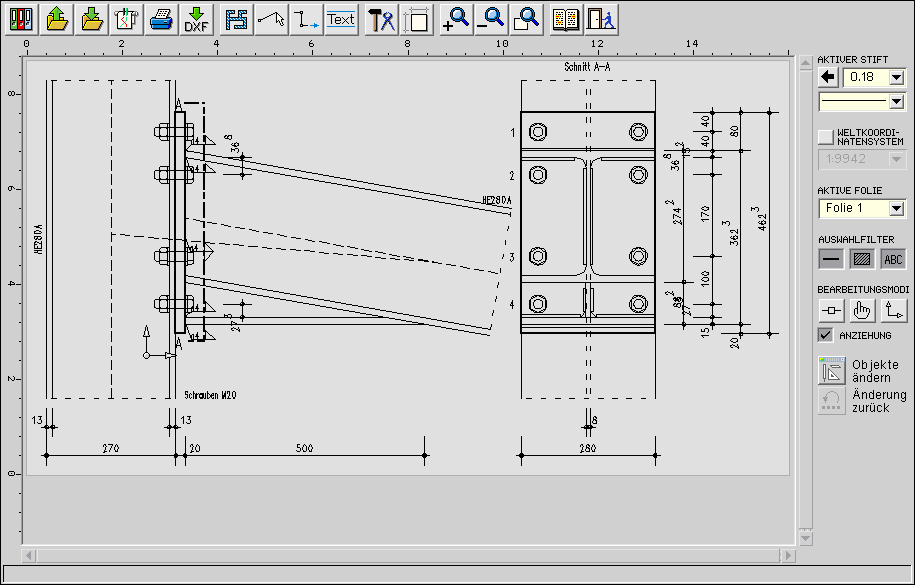
Task: Enable the Weltkoordinatensystem checkbox
Action: coord(825,136)
